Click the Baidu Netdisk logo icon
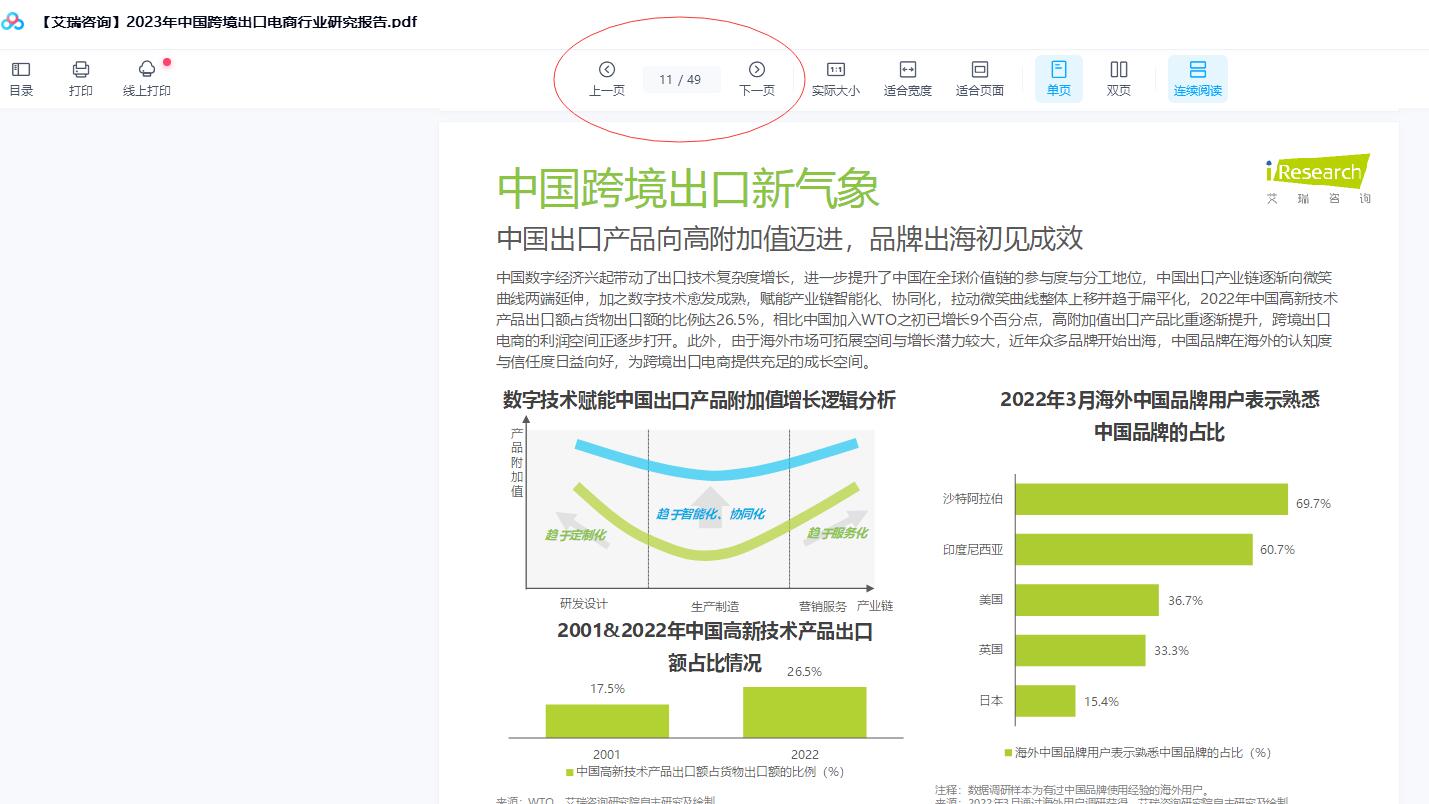 [x=13, y=21]
